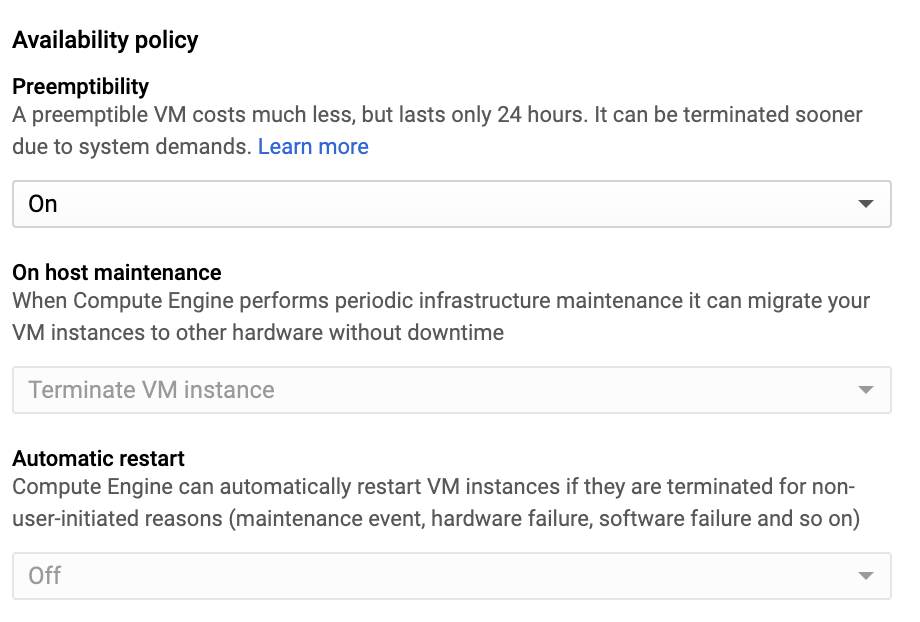Click the 'Terminate VM instance' value text
Screen dimensions: 920x622
151,390
